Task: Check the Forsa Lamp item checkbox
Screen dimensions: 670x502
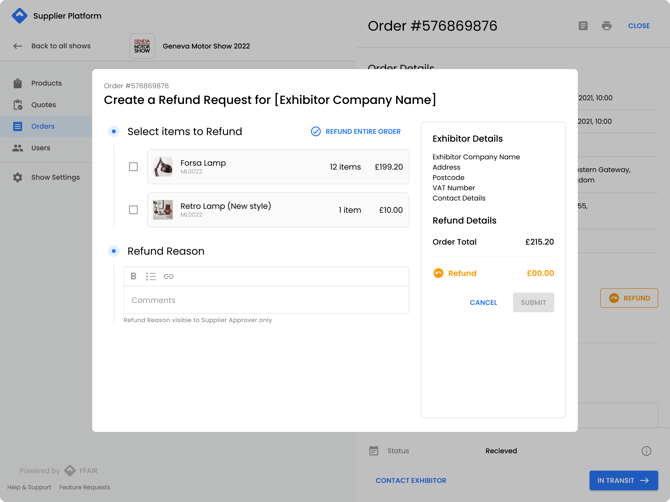Action: point(133,167)
